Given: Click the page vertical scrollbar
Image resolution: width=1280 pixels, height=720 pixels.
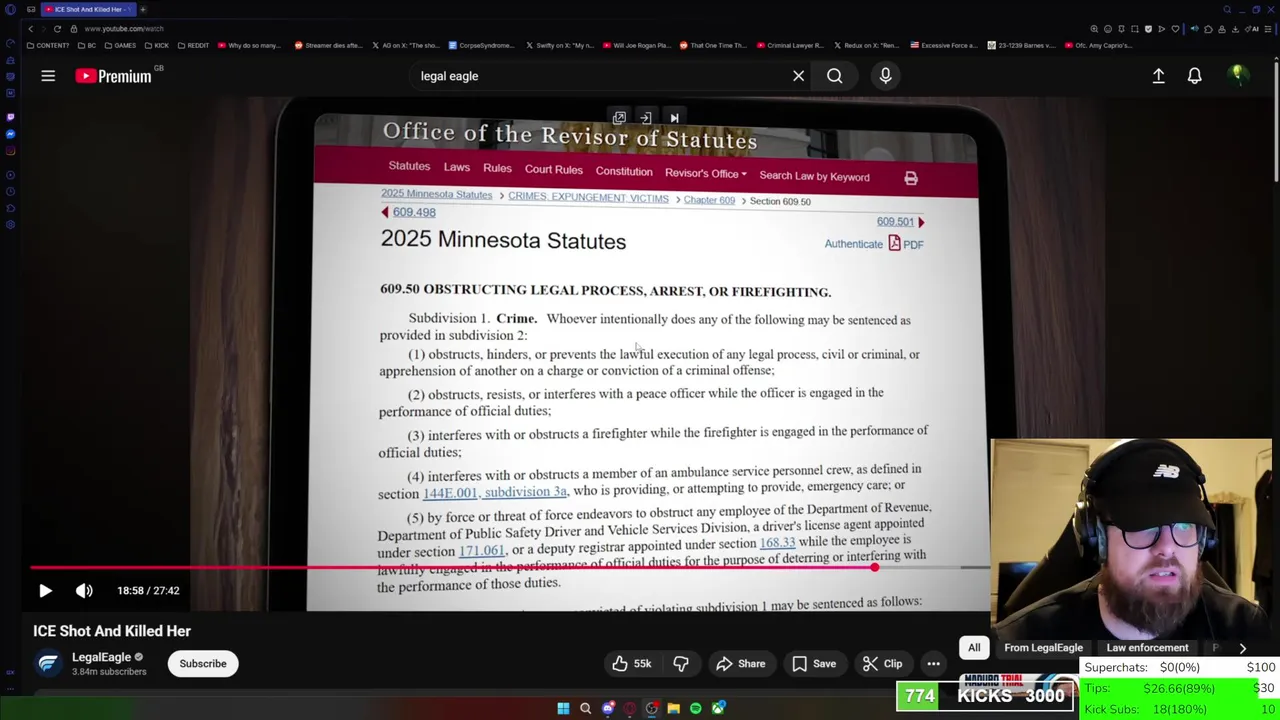Looking at the screenshot, I should pos(1276,120).
